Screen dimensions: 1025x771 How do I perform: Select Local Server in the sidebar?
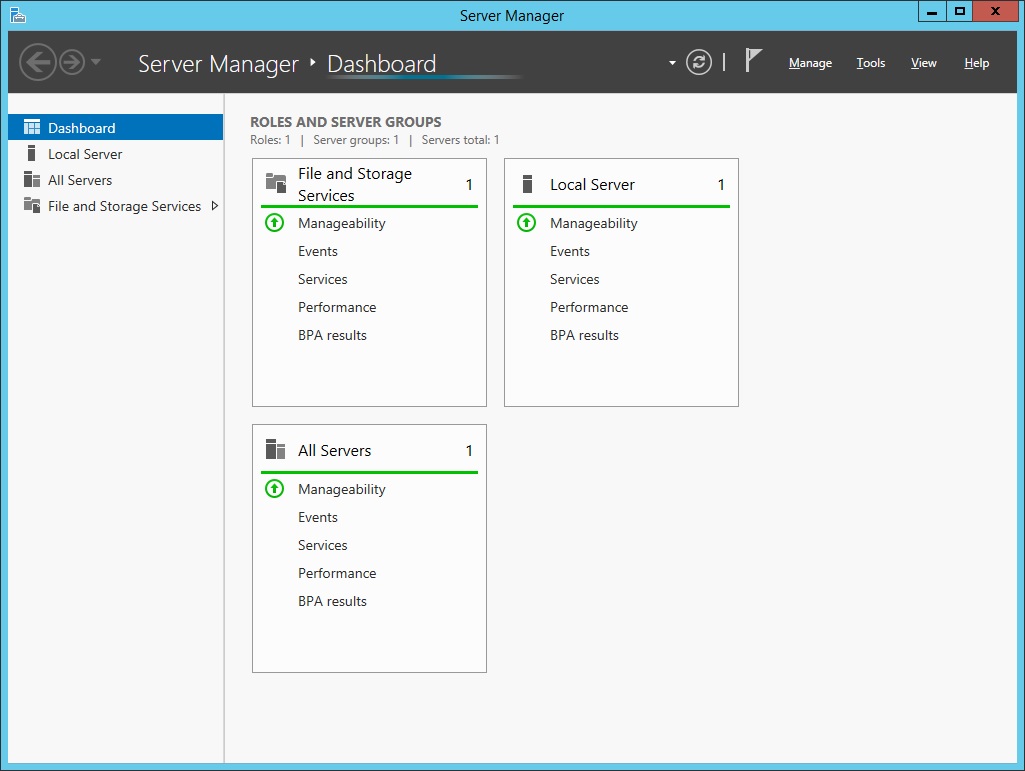click(x=85, y=154)
